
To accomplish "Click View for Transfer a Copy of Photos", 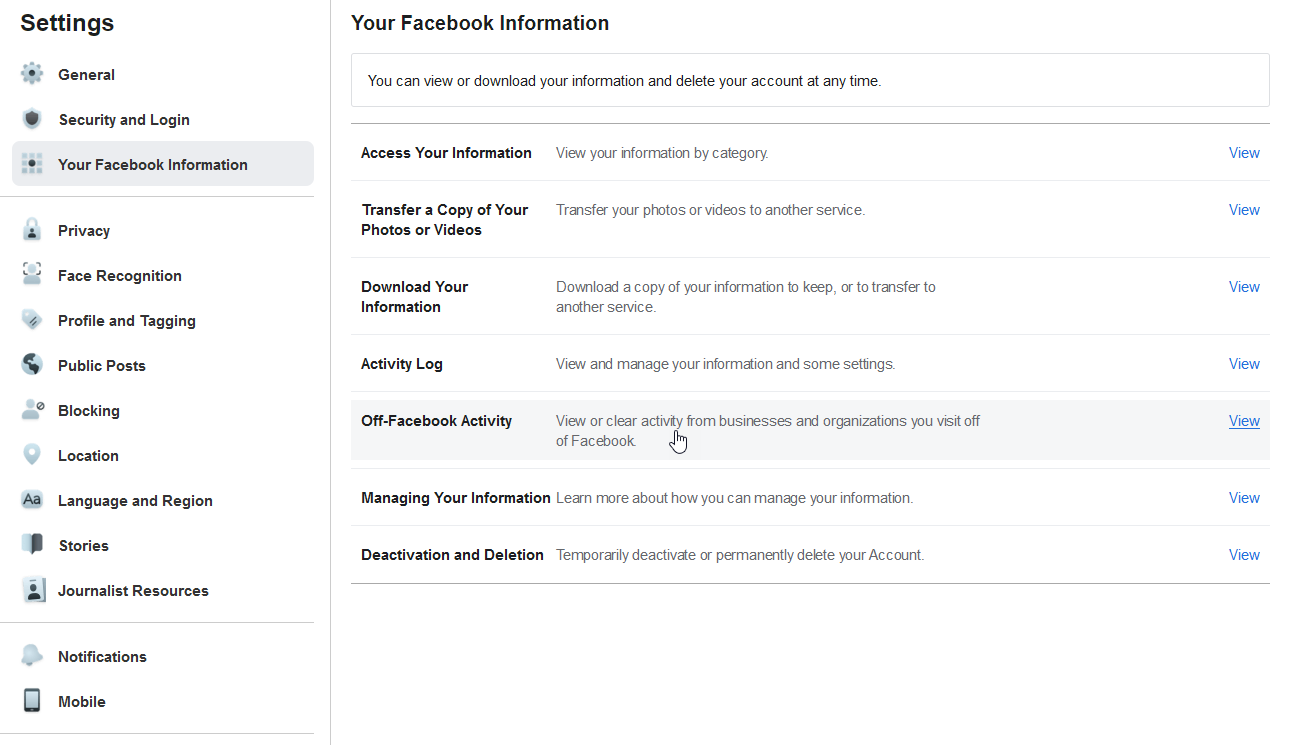I will [x=1244, y=210].
